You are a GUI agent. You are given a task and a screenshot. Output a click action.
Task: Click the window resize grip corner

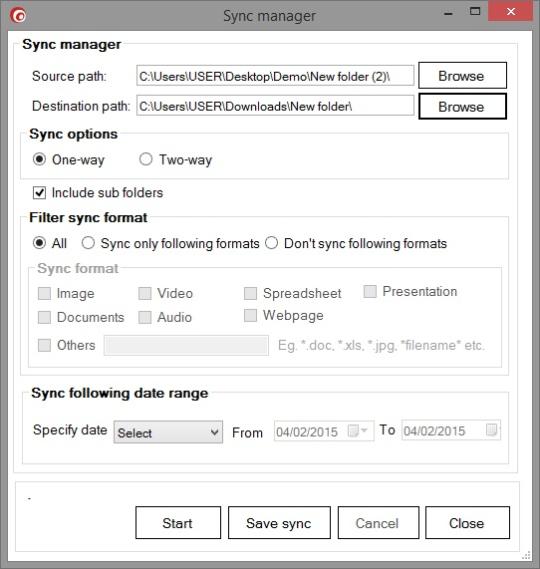[x=526, y=556]
